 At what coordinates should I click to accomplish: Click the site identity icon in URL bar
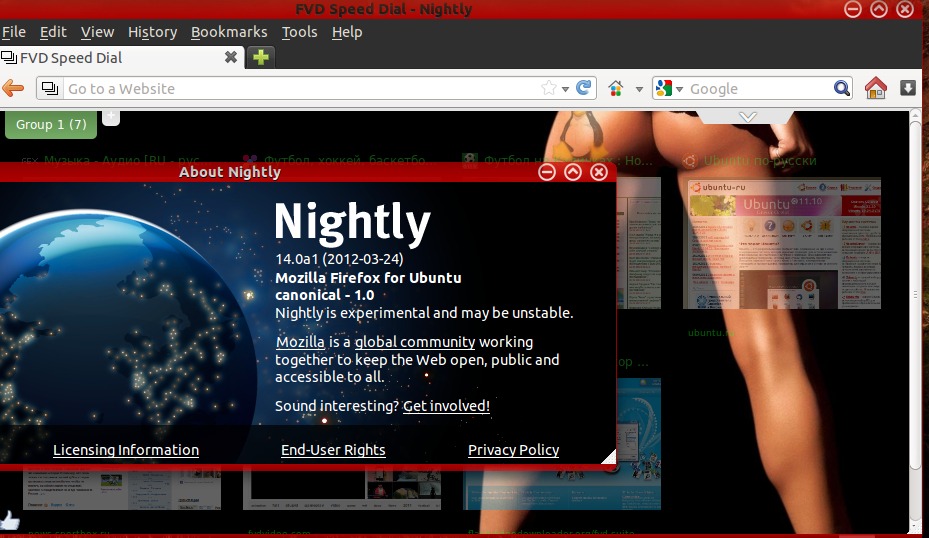click(x=50, y=89)
